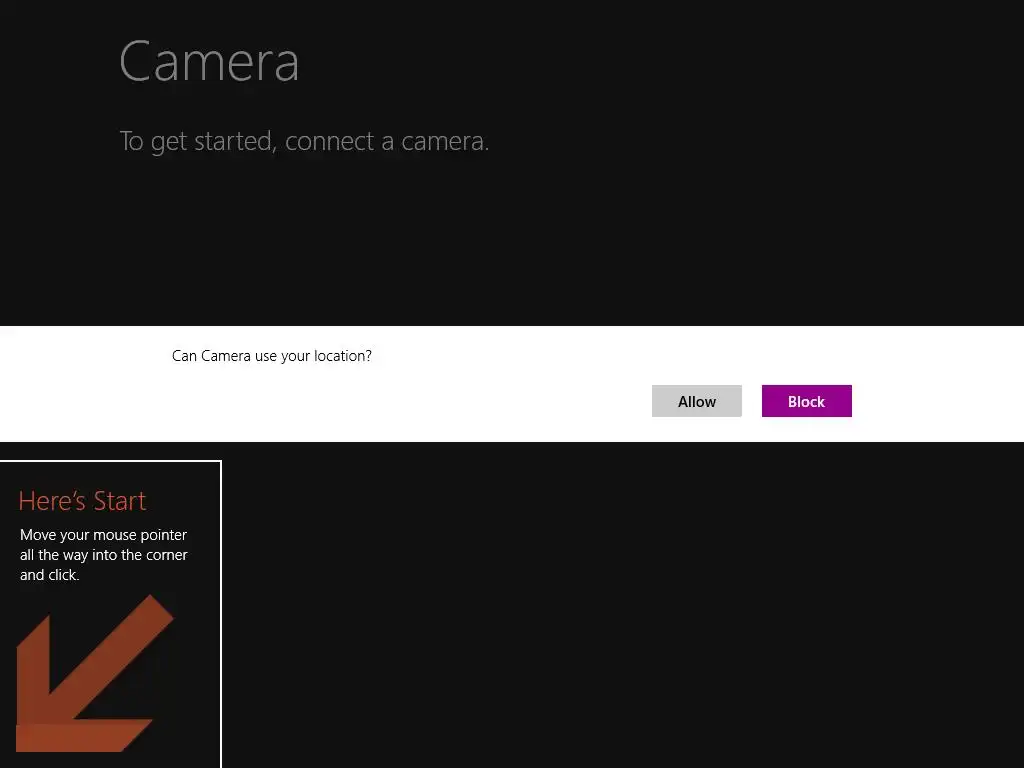Click the "Here's Start" heading

pyautogui.click(x=82, y=500)
